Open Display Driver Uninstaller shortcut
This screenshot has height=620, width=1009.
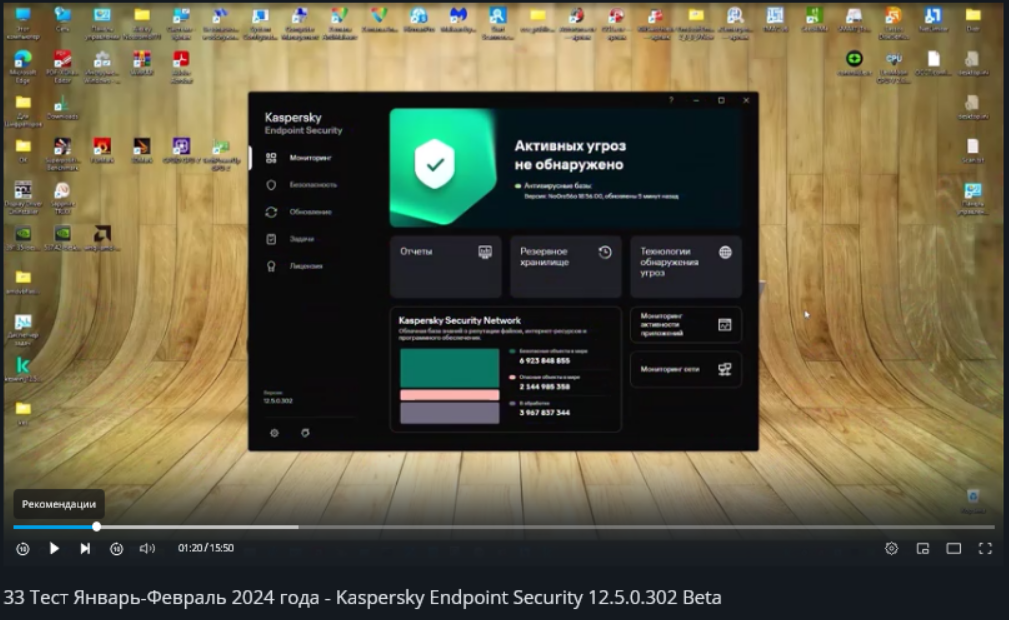tap(23, 198)
